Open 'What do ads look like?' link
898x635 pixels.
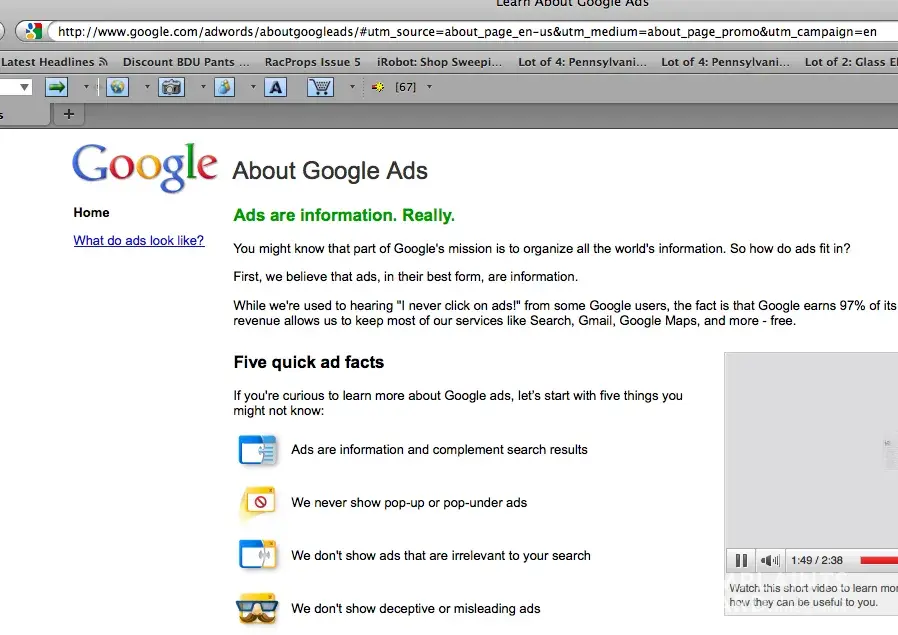[x=139, y=240]
